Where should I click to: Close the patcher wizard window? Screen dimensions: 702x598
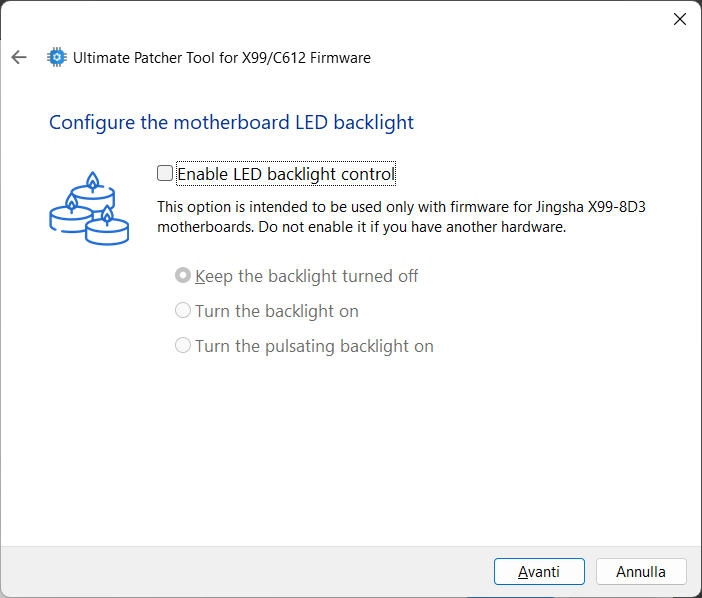pos(679,19)
